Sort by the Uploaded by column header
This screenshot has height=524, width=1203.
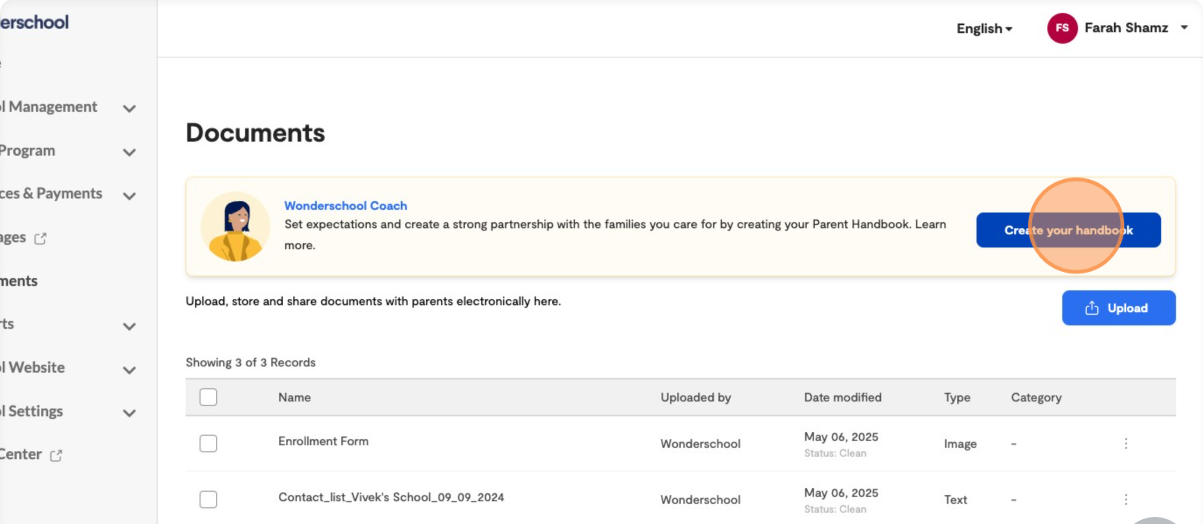point(695,397)
